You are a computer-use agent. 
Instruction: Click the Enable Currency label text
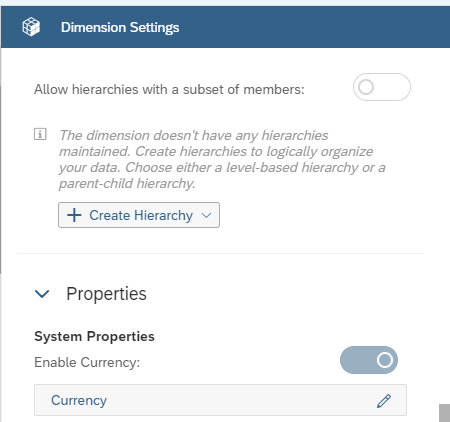coord(87,362)
